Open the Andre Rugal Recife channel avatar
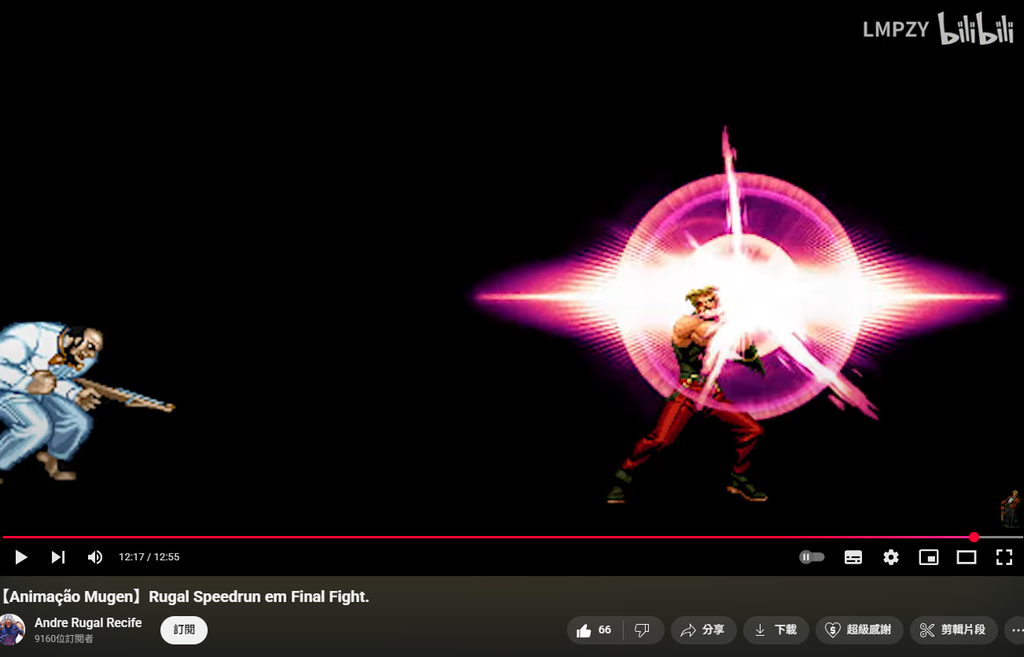 tap(12, 630)
